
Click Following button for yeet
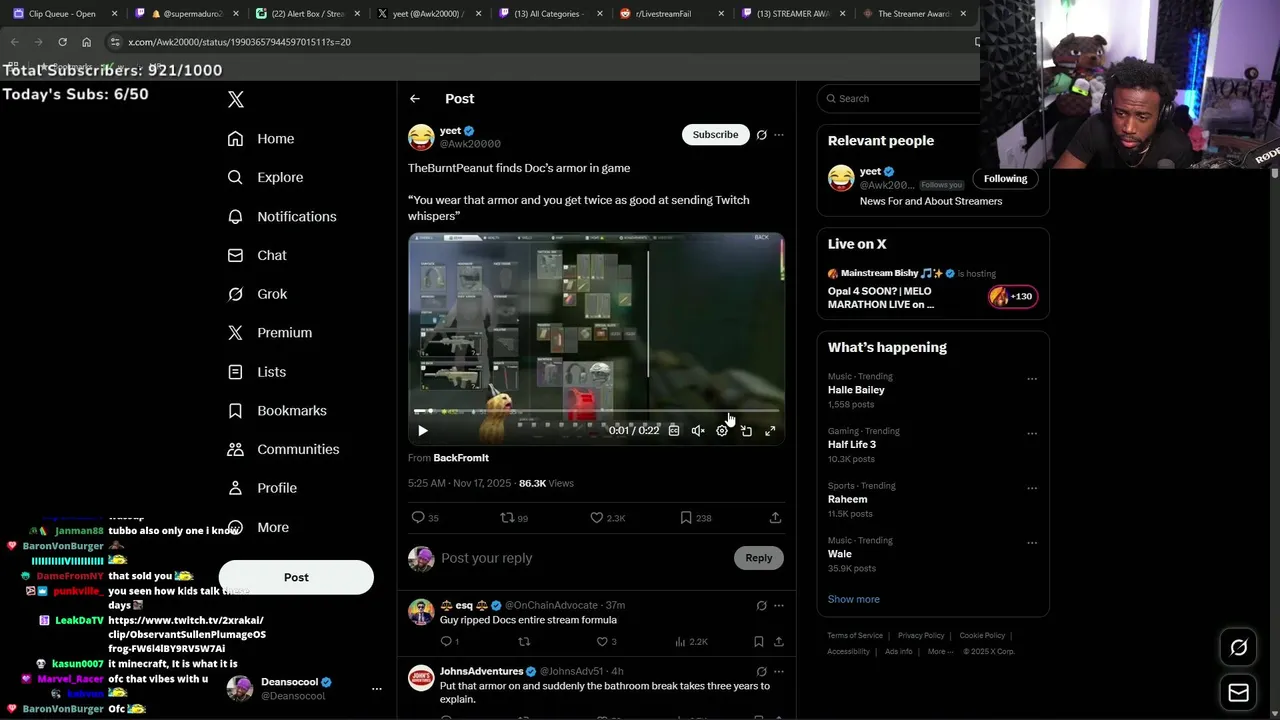click(1005, 179)
